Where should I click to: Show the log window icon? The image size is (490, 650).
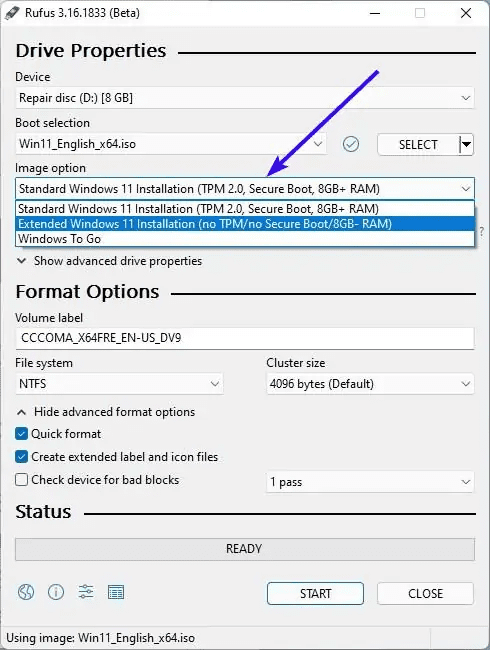116,592
